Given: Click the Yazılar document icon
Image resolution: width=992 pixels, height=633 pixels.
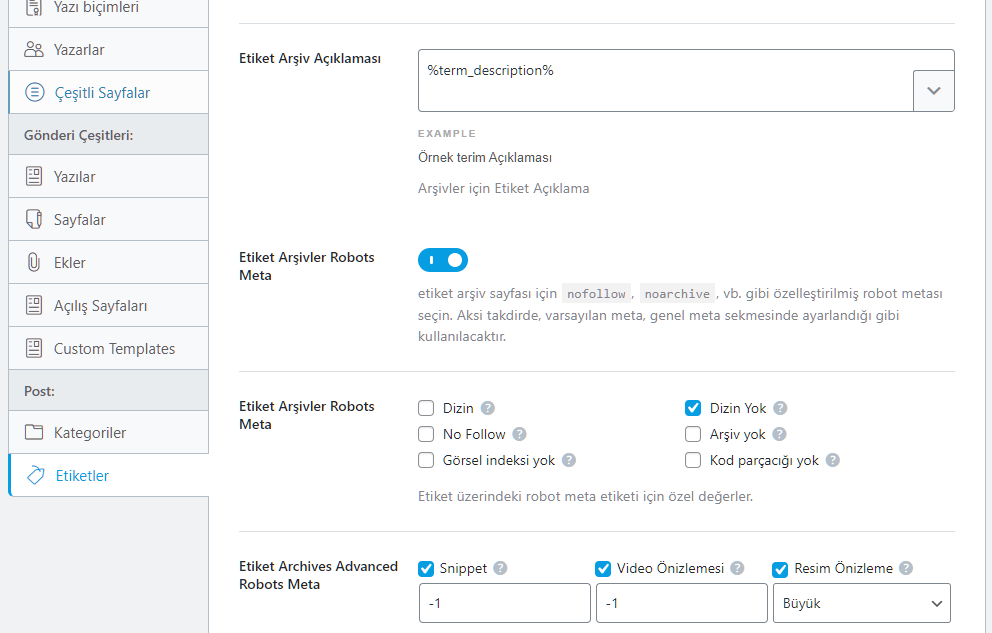Looking at the screenshot, I should click(34, 176).
